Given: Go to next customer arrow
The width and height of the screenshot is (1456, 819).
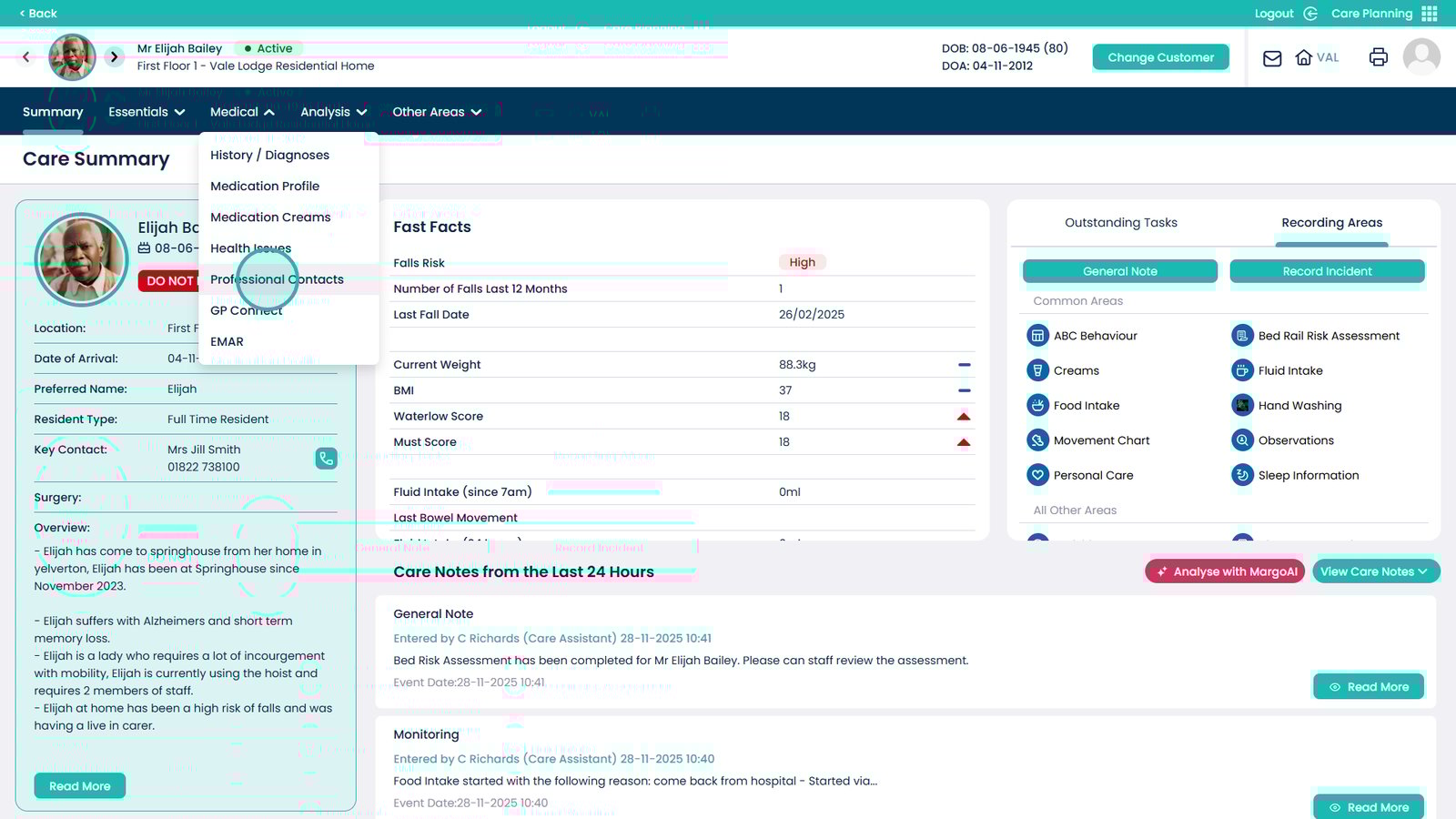Looking at the screenshot, I should (114, 57).
